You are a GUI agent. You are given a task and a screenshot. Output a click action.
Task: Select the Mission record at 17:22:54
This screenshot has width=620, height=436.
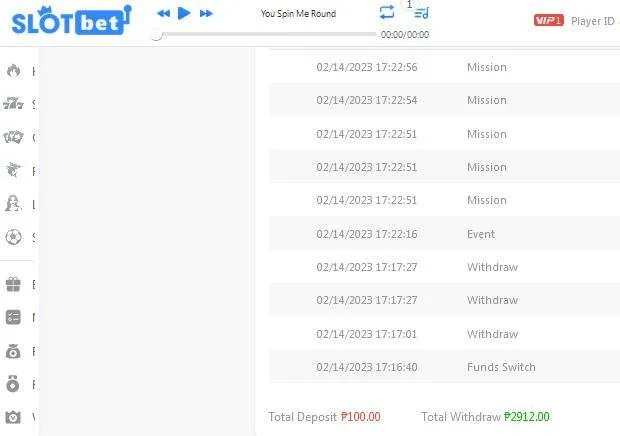[x=444, y=100]
